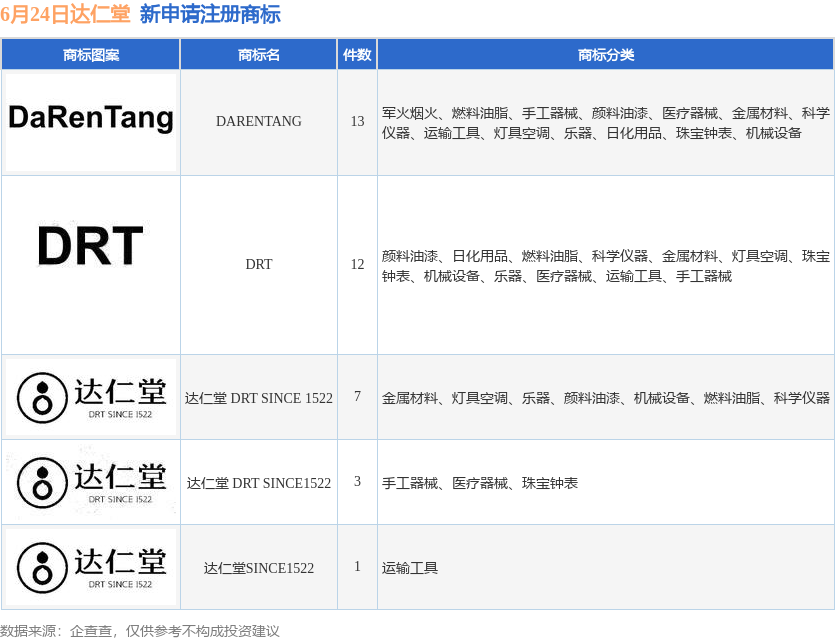Click the count 3 cell
835x640 pixels.
(x=357, y=481)
